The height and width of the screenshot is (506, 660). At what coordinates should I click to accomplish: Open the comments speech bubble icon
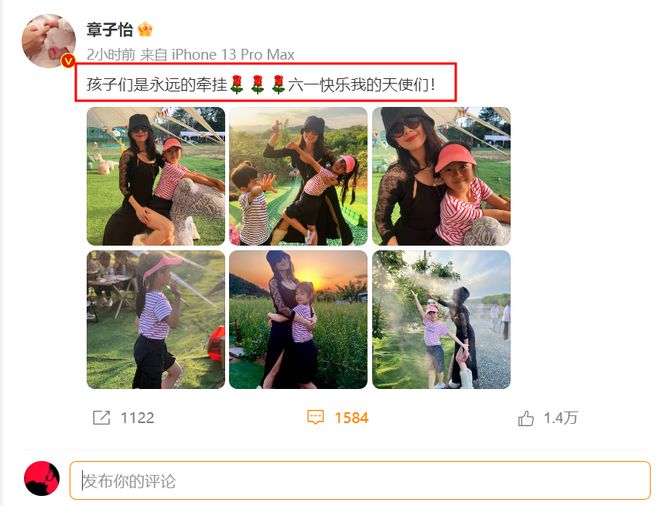[x=315, y=418]
